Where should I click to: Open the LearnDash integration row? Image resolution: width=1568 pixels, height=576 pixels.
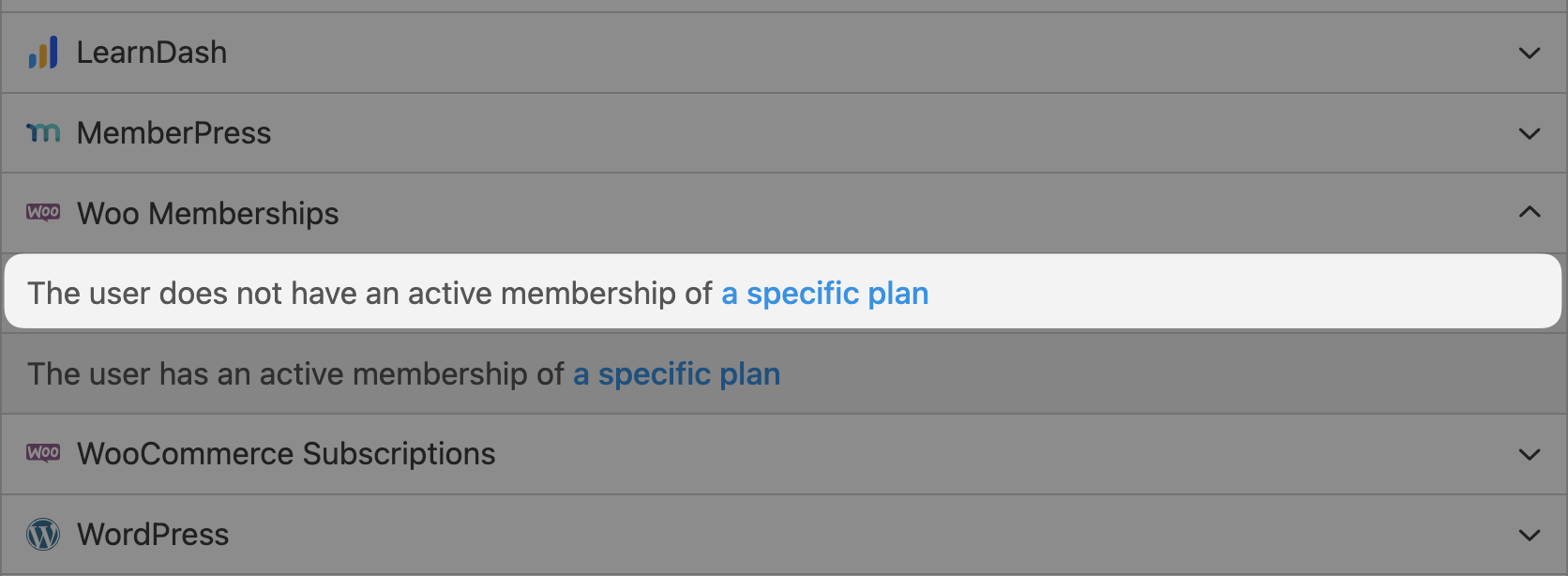point(151,53)
